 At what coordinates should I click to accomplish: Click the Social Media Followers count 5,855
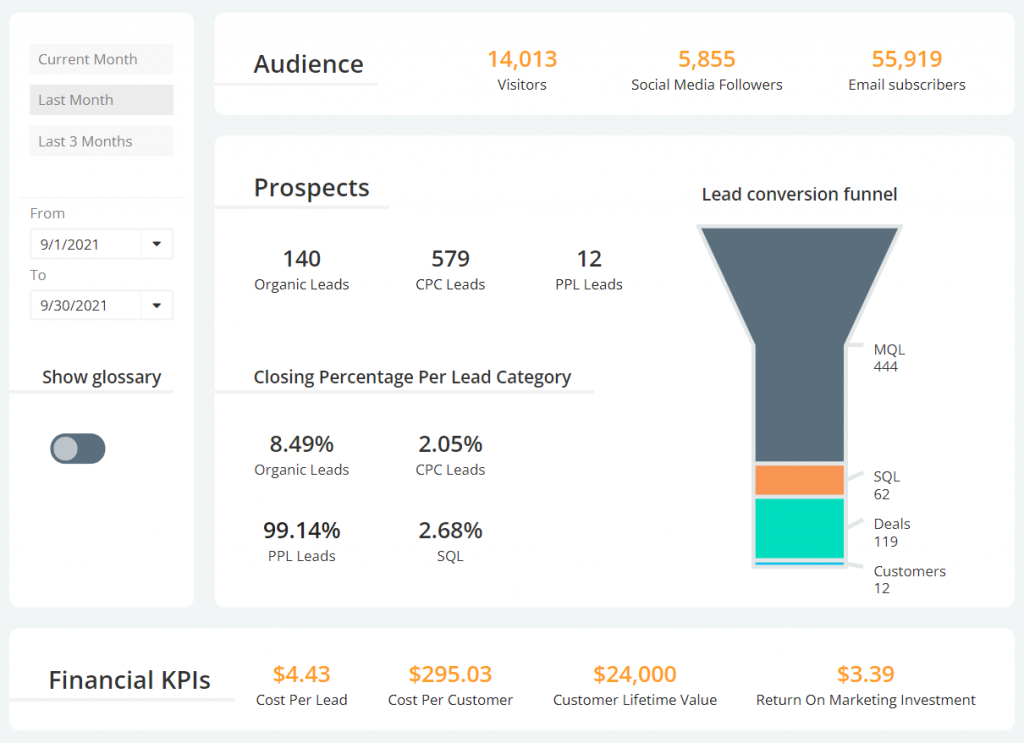point(707,59)
